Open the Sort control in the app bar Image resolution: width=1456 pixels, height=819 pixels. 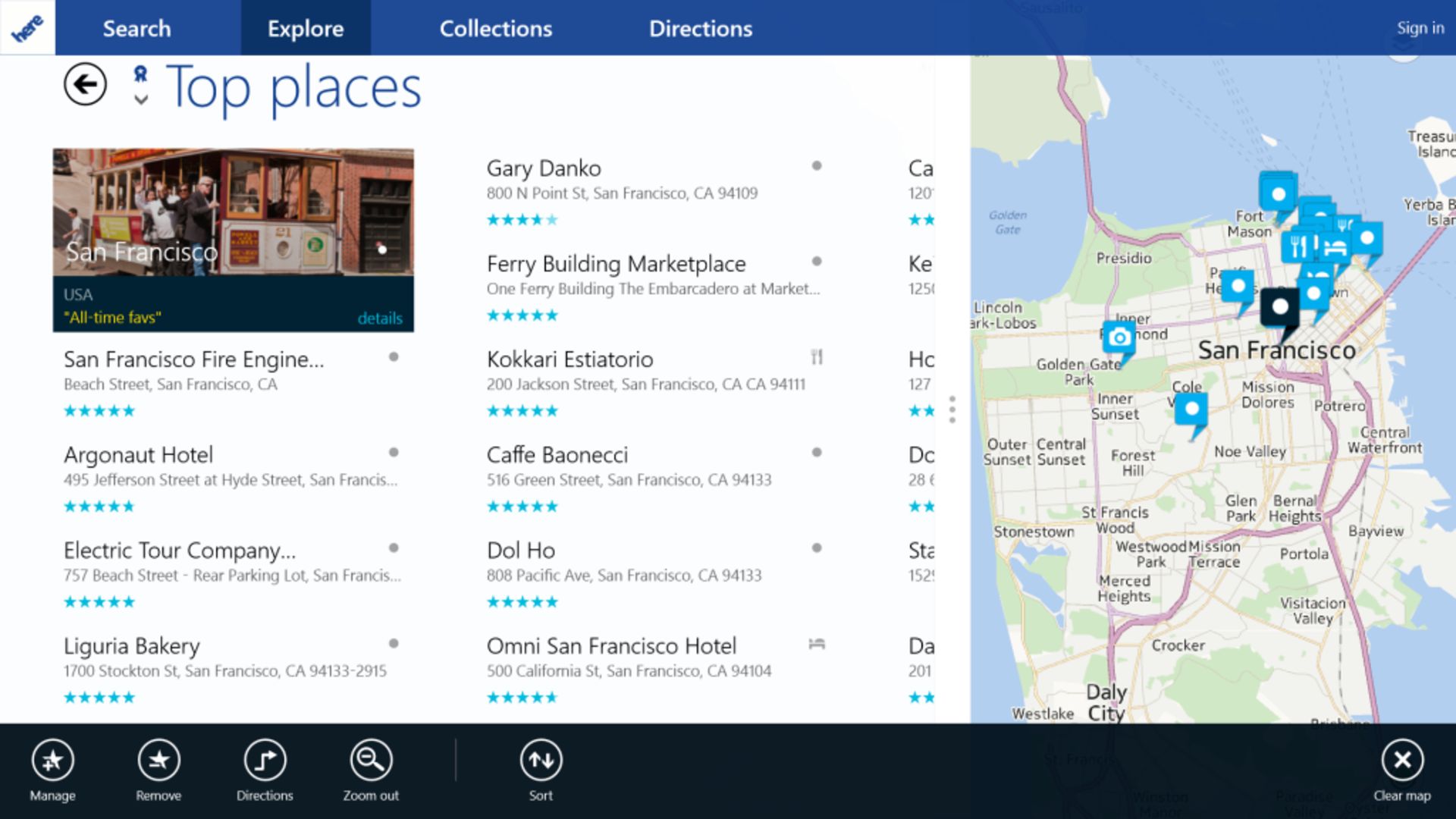tap(541, 759)
